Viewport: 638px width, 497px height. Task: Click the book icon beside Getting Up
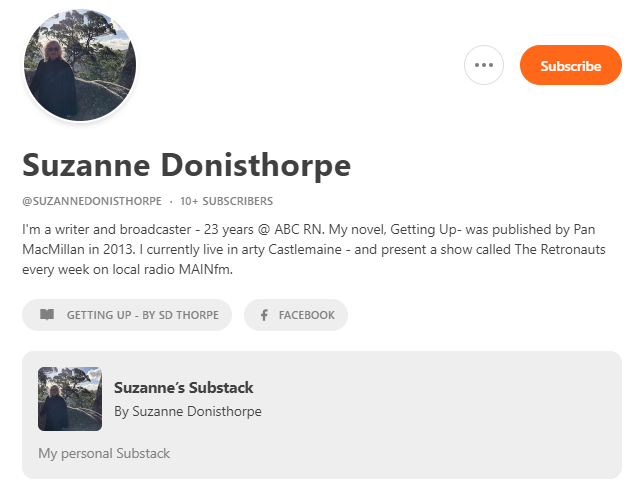point(47,315)
